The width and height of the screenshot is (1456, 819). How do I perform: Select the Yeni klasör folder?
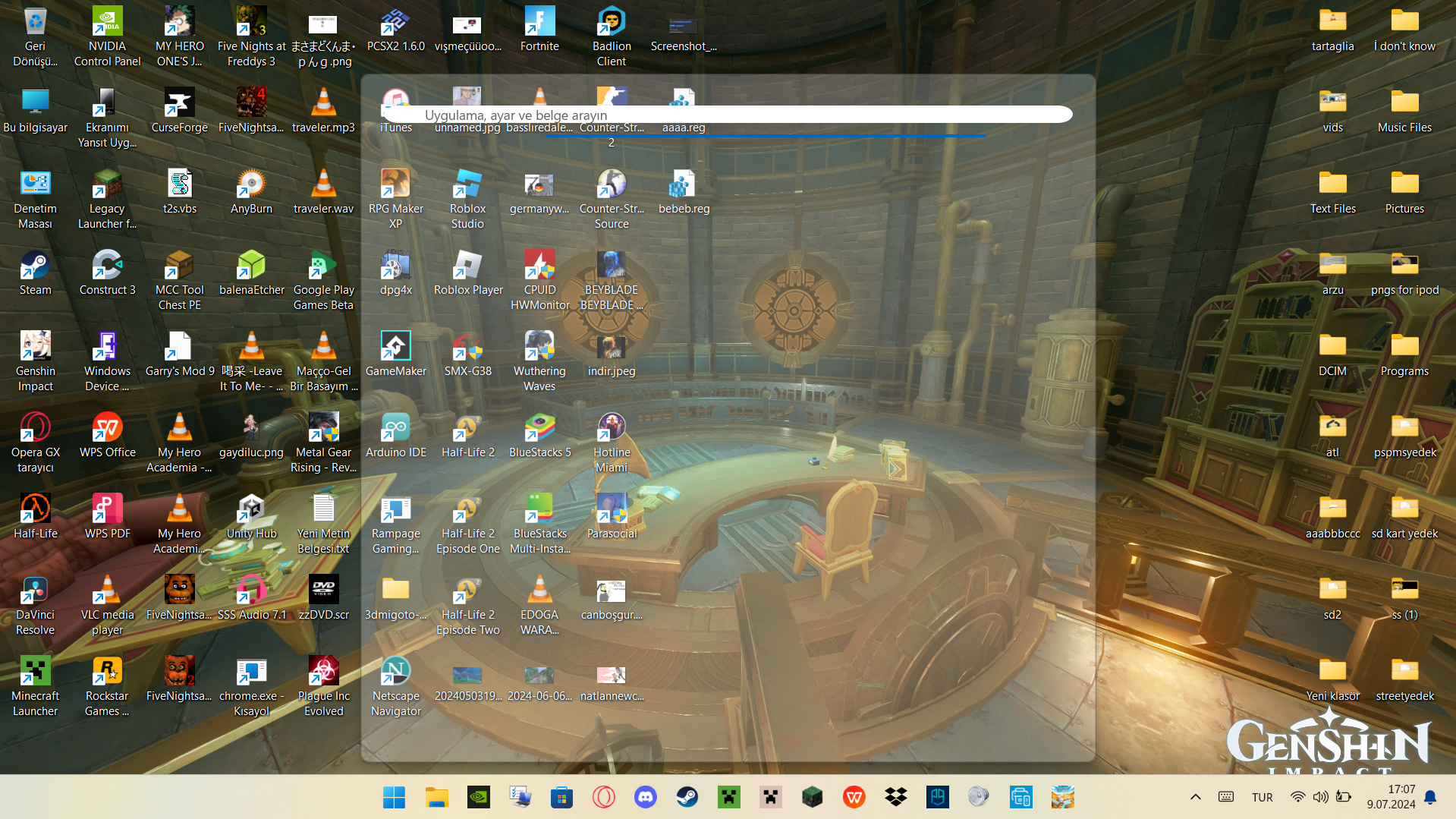[x=1332, y=679]
